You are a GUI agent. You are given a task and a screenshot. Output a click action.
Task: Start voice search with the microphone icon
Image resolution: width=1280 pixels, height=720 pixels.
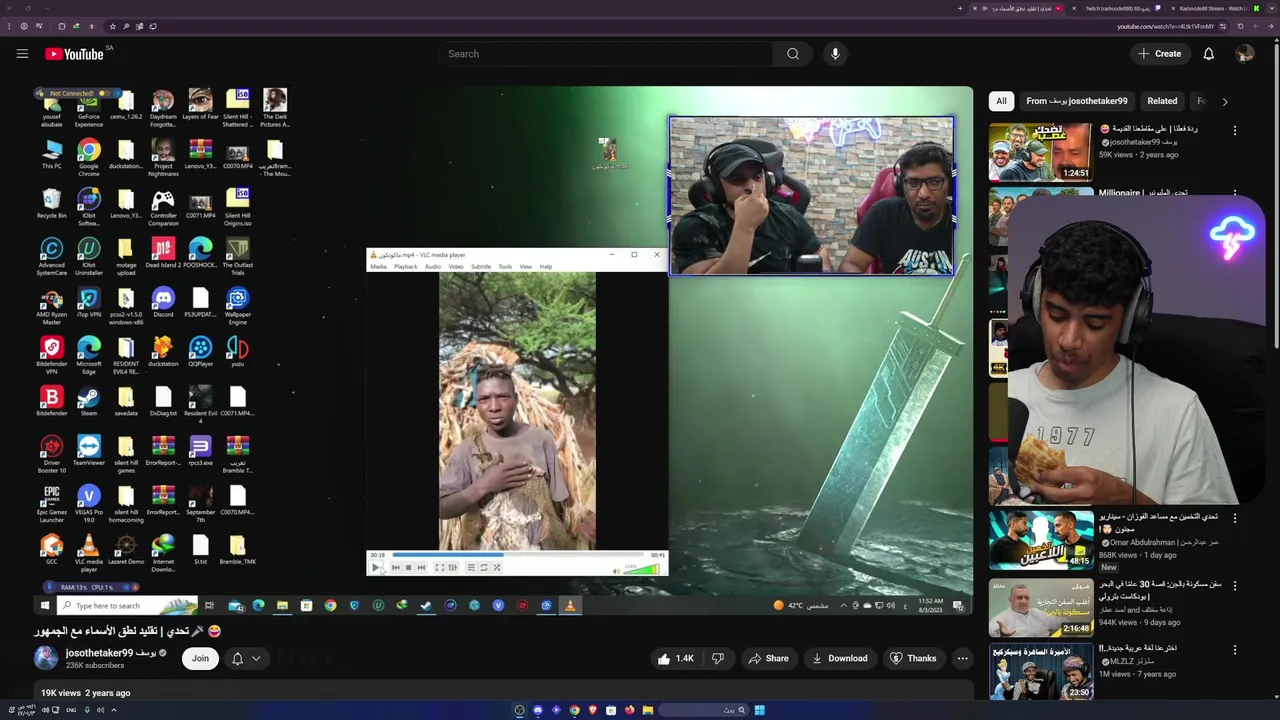coord(835,54)
